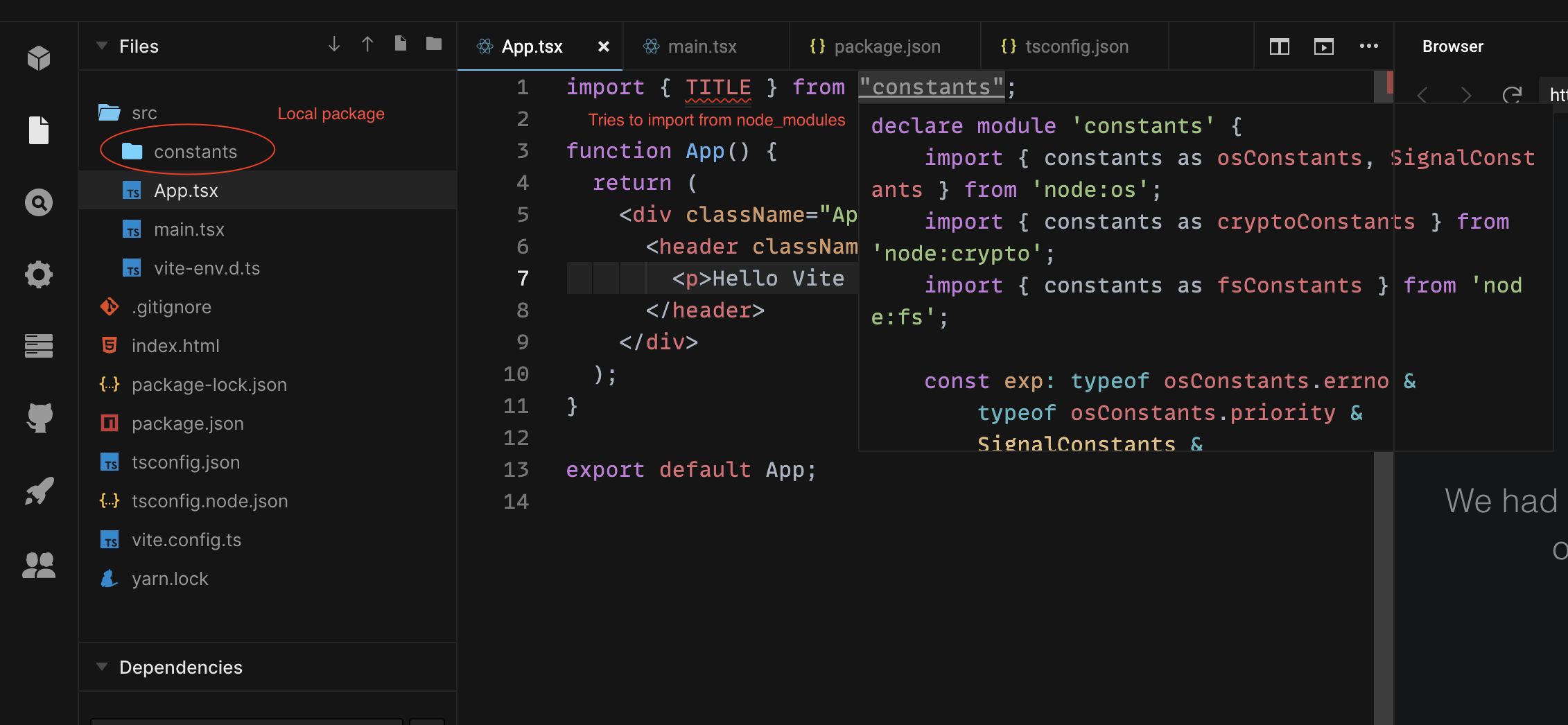1568x725 pixels.
Task: Open the GitHub integration panel
Action: click(40, 418)
